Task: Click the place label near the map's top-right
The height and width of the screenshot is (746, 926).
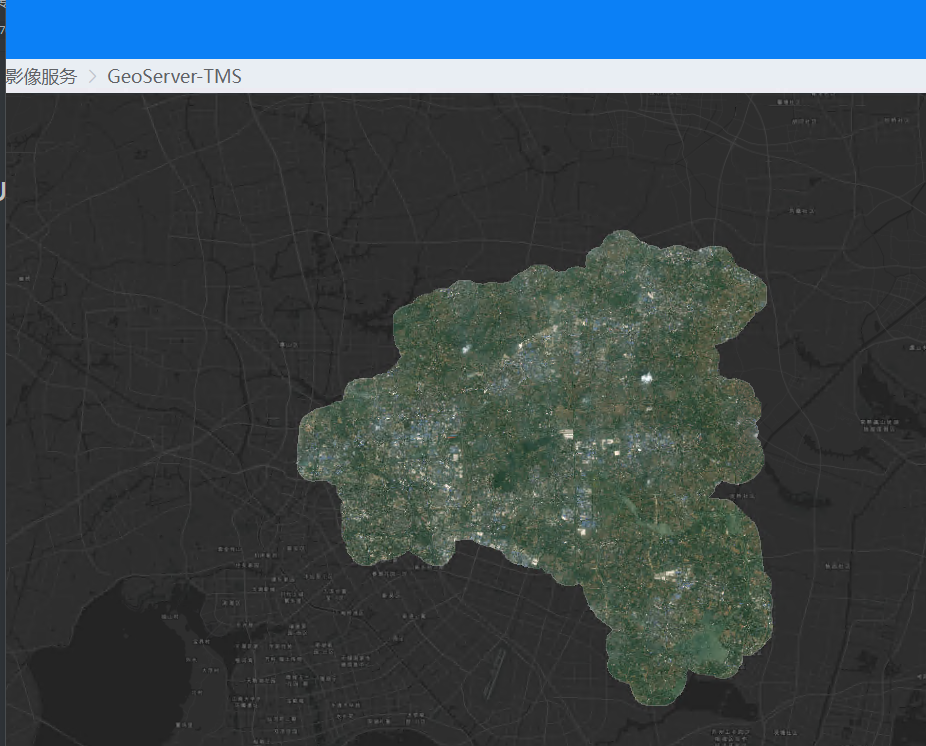Action: pyautogui.click(x=896, y=121)
